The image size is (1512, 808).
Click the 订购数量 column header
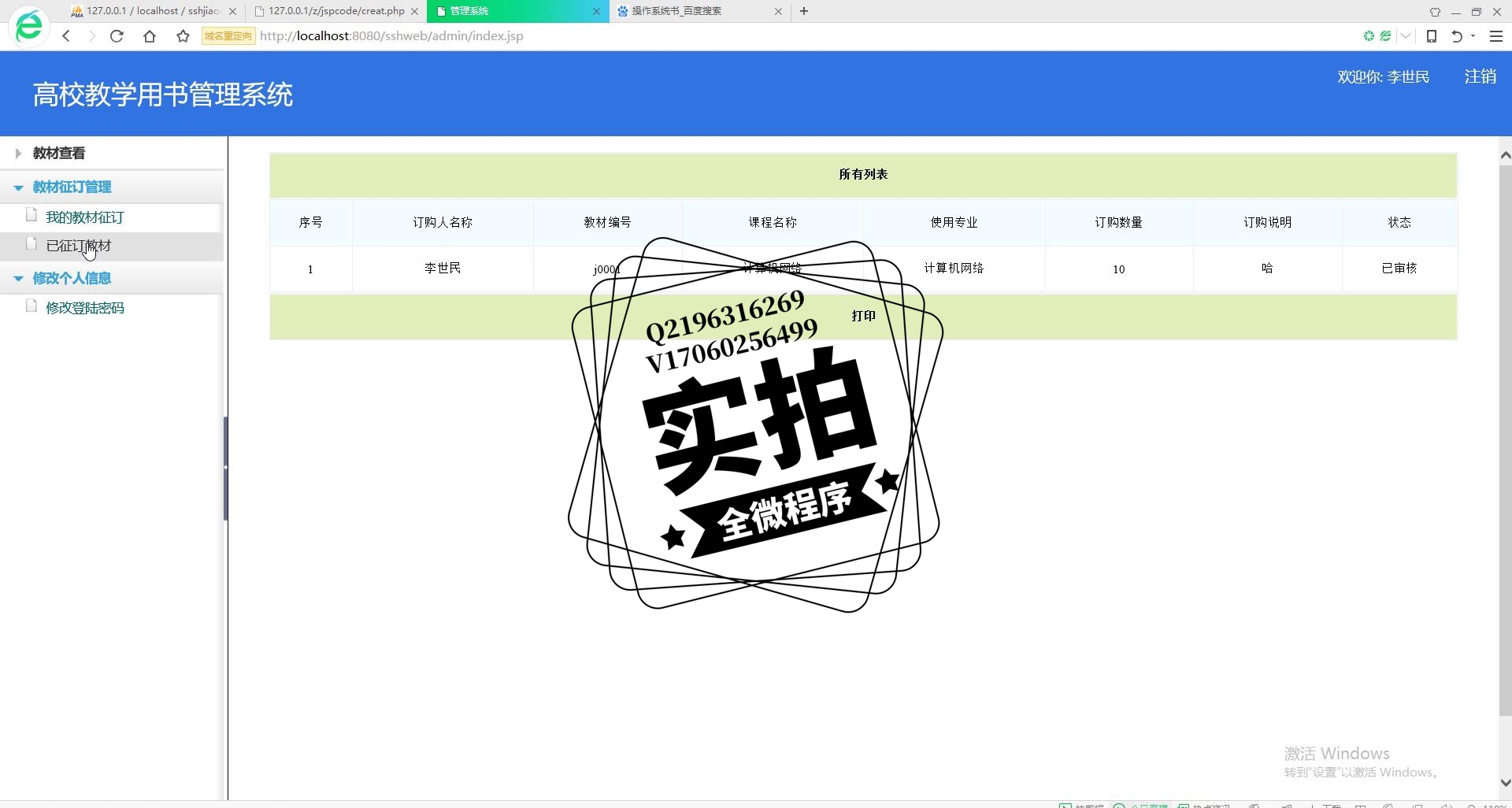(x=1118, y=222)
